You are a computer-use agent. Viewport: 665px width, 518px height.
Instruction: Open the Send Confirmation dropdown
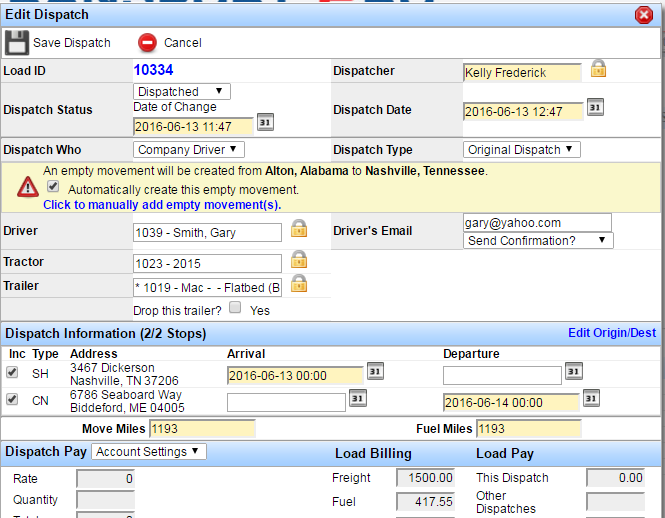pyautogui.click(x=538, y=241)
